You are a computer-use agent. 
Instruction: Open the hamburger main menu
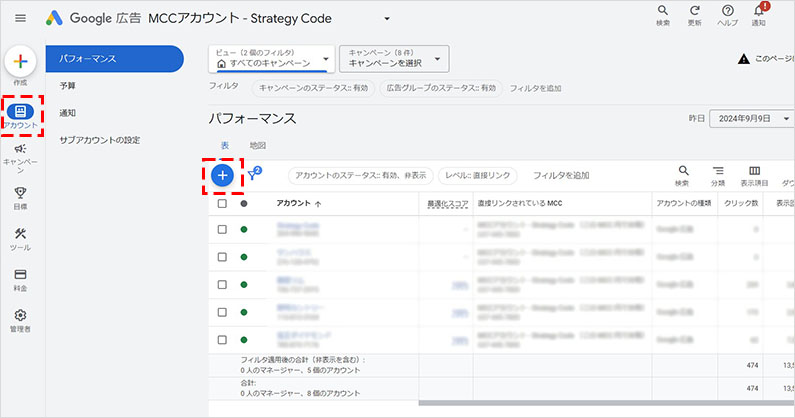coord(20,18)
